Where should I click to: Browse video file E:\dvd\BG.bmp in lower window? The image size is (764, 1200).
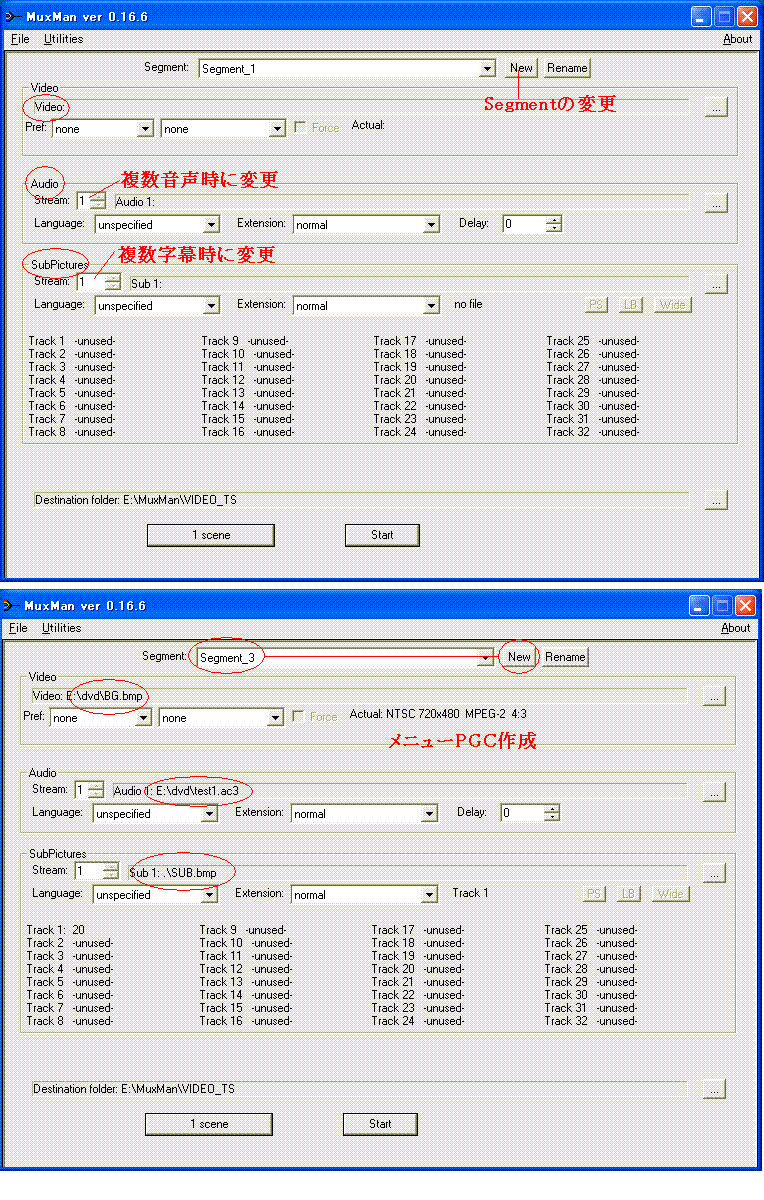click(x=714, y=696)
